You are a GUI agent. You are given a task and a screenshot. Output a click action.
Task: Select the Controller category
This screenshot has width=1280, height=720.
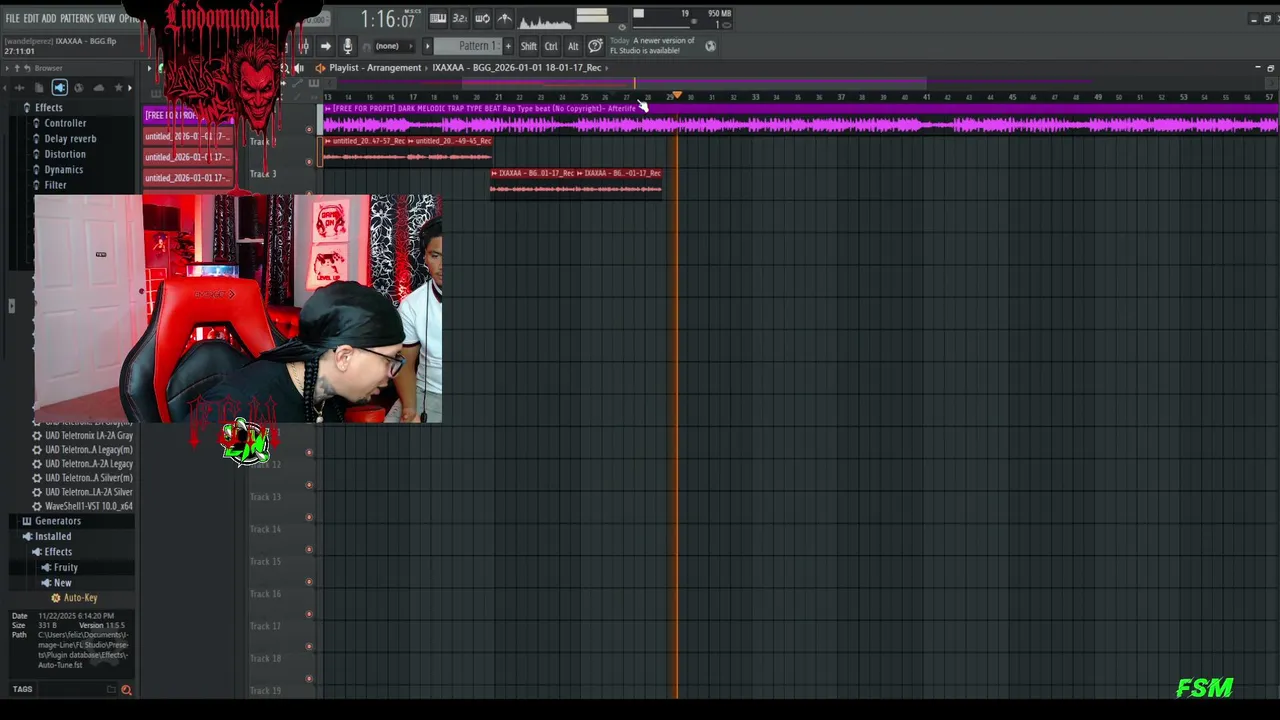click(x=65, y=124)
